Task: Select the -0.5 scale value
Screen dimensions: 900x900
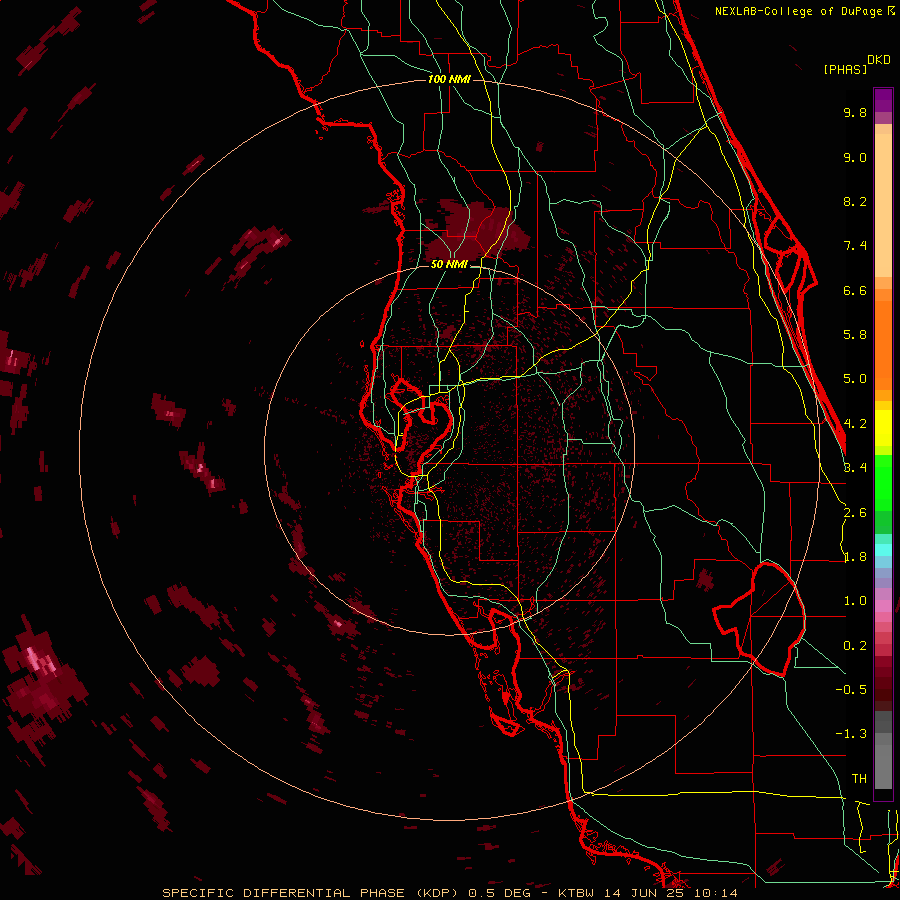Action: (851, 689)
